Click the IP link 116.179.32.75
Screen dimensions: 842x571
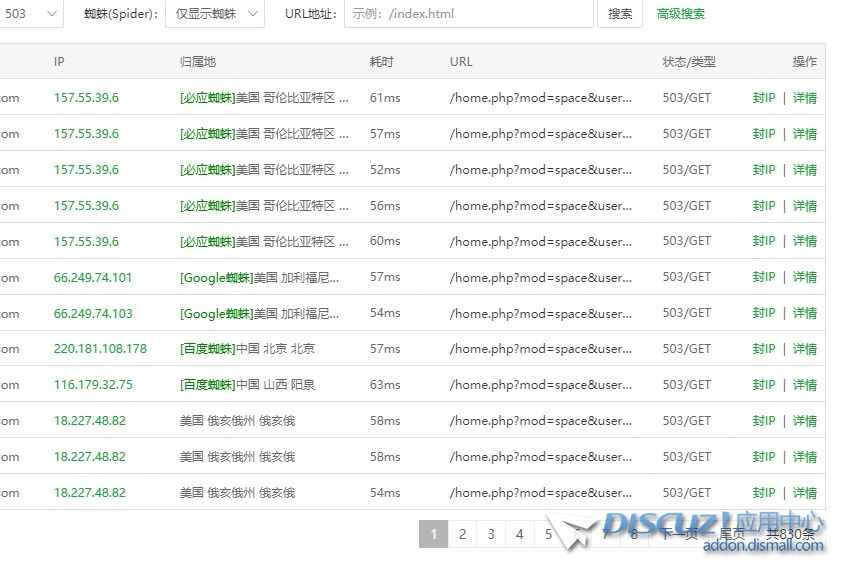[93, 385]
